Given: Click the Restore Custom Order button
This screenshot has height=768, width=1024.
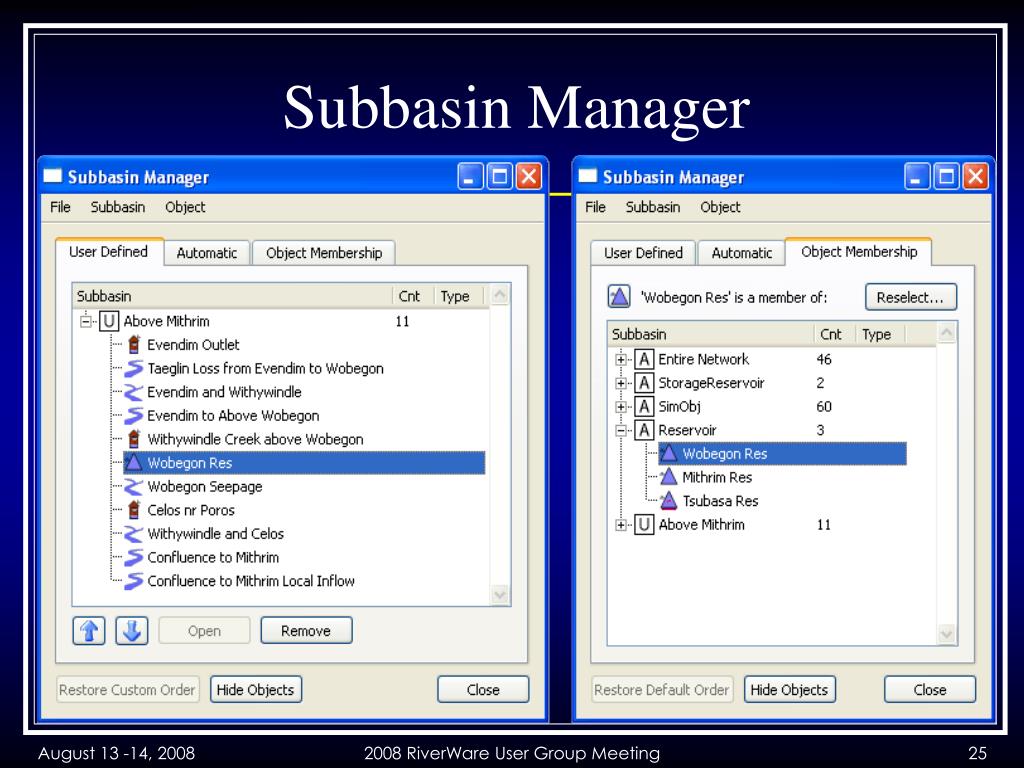Looking at the screenshot, I should click(127, 690).
